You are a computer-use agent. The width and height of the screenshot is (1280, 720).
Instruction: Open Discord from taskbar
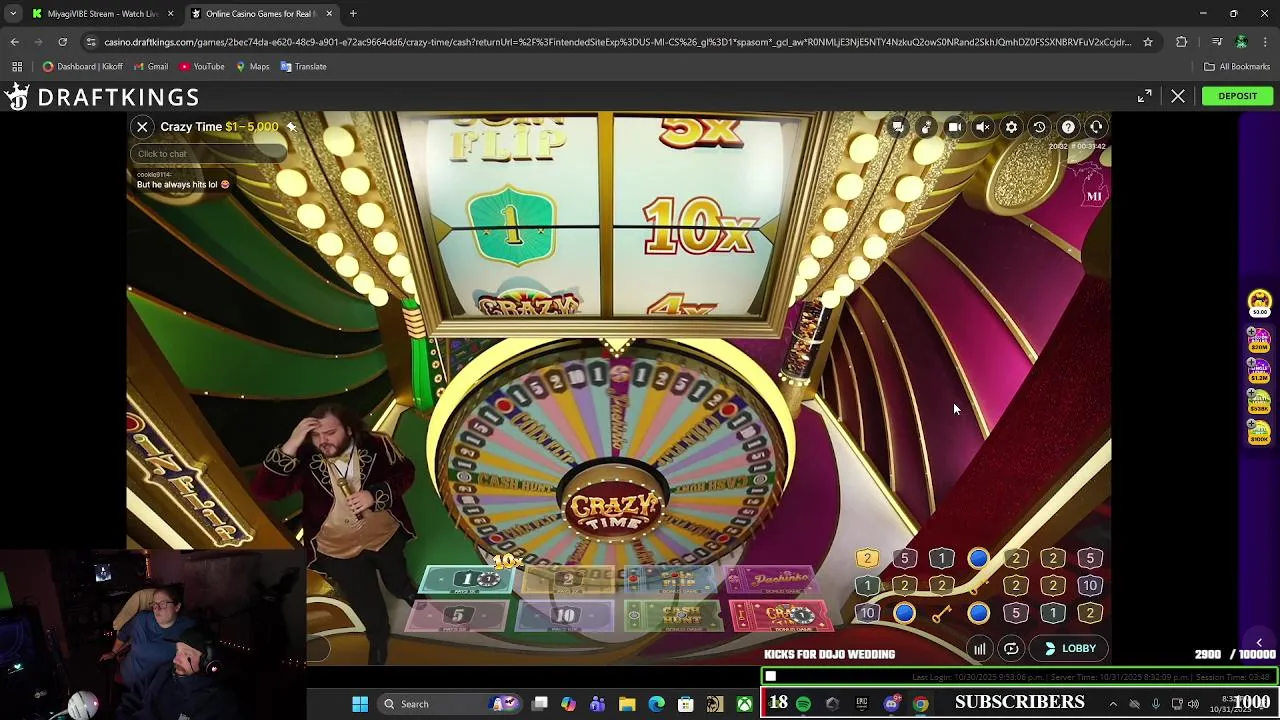[x=891, y=704]
